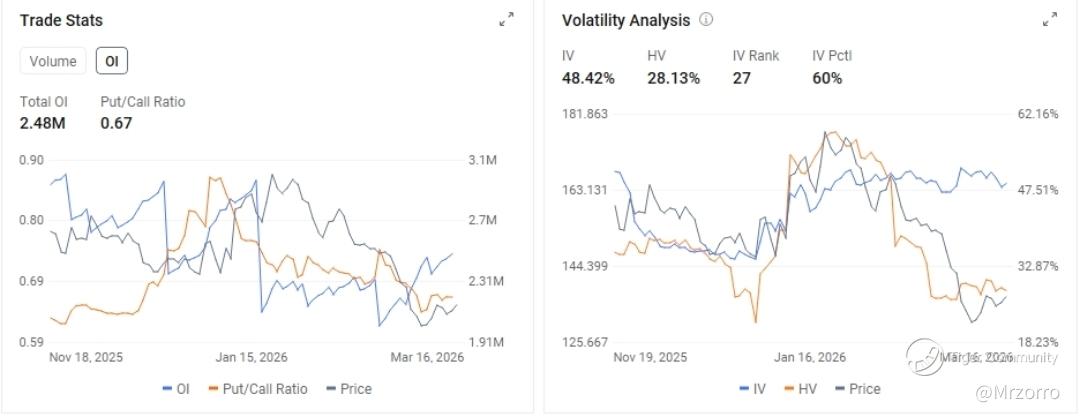Toggle the OI series in legend

coord(175,388)
